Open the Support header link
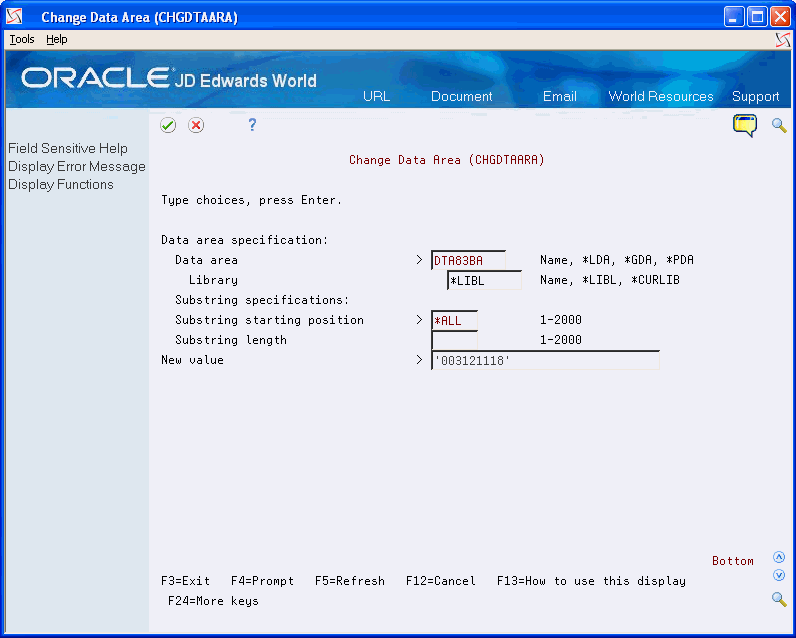 tap(755, 96)
